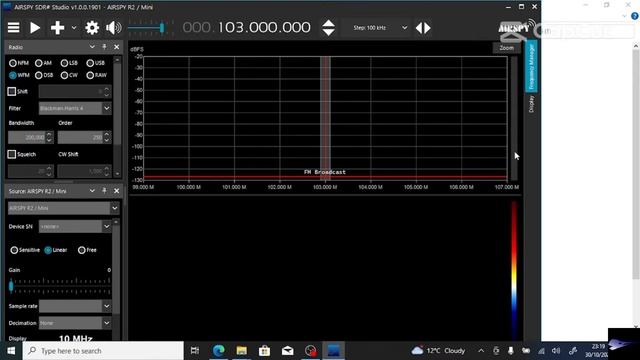The height and width of the screenshot is (360, 640).
Task: Select the DSB mode radio button
Action: coord(38,75)
